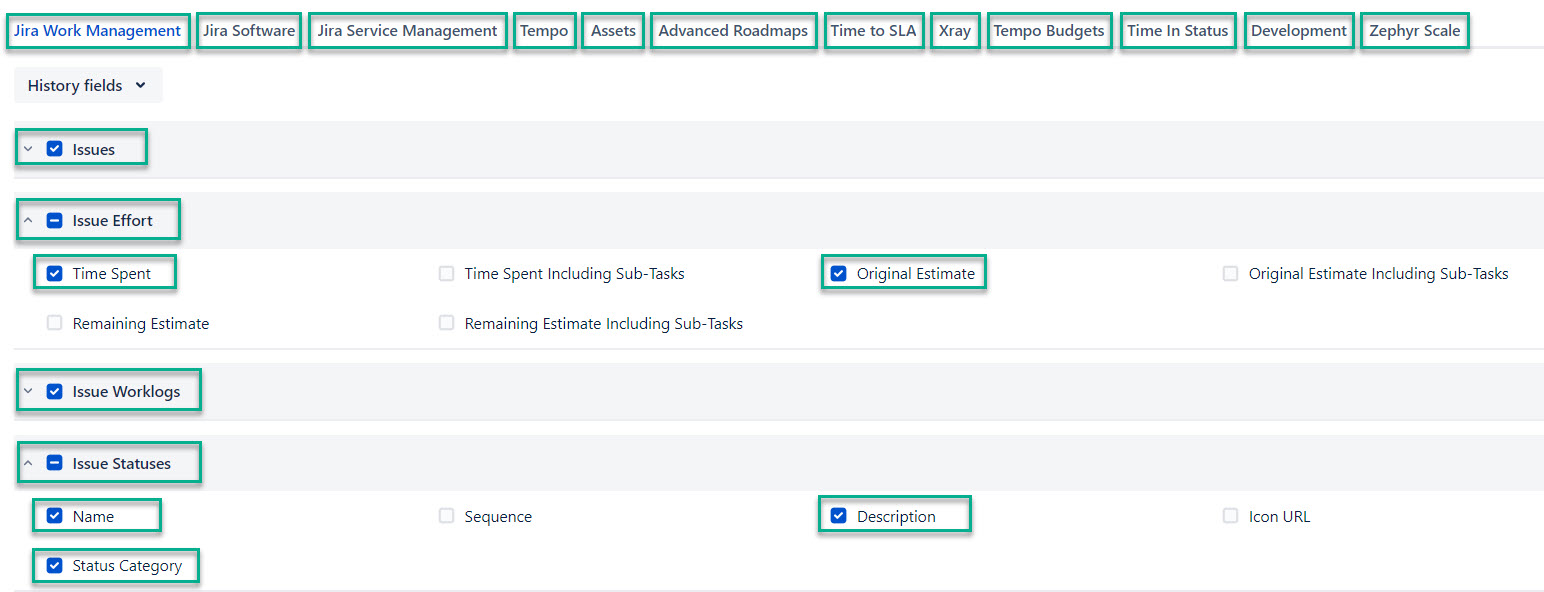This screenshot has height=592, width=1544.
Task: Enable Time Spent Including Sub-Tasks checkbox
Action: pyautogui.click(x=447, y=274)
